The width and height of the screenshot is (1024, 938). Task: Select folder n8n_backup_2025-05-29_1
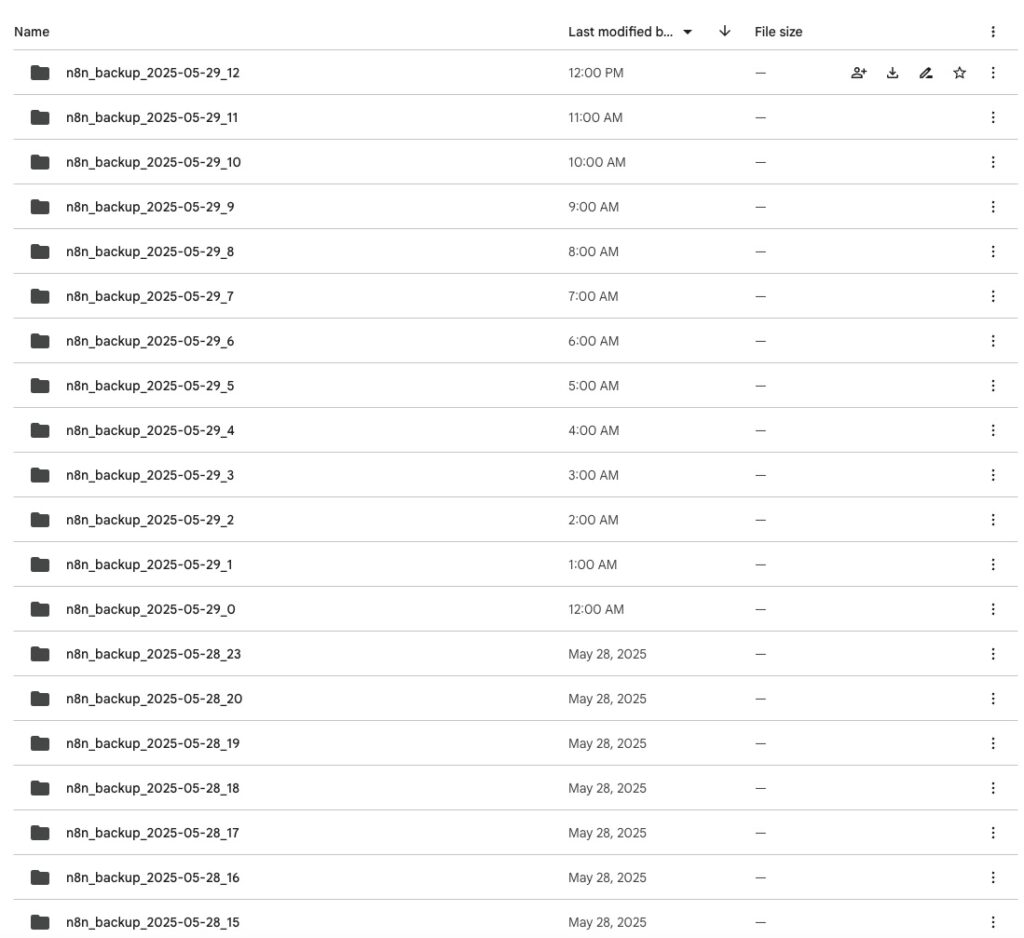tap(515, 564)
